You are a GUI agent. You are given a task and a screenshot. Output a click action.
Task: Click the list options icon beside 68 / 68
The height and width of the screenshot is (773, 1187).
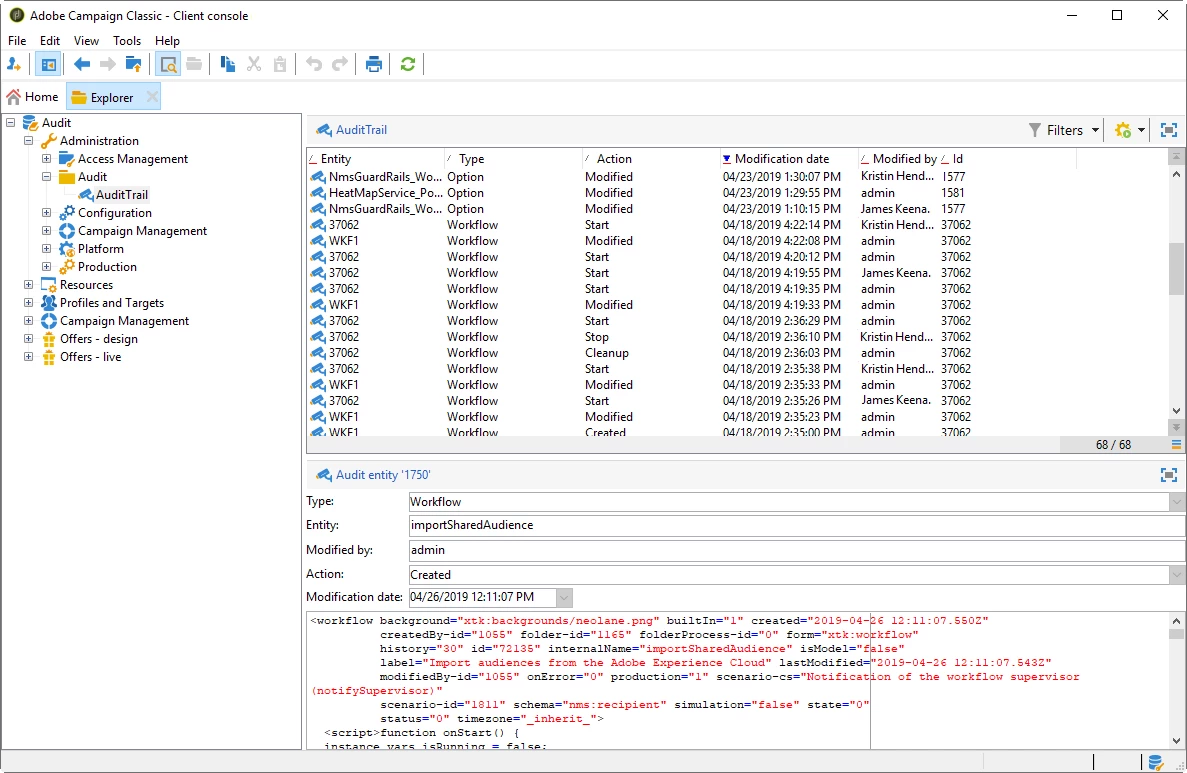(x=1176, y=444)
